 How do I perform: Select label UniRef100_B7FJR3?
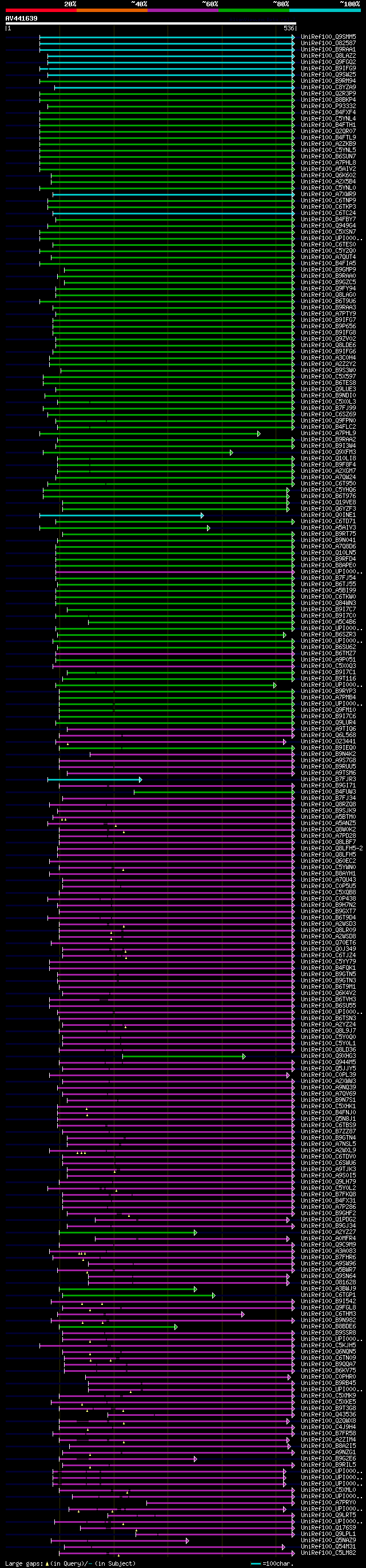(328, 779)
